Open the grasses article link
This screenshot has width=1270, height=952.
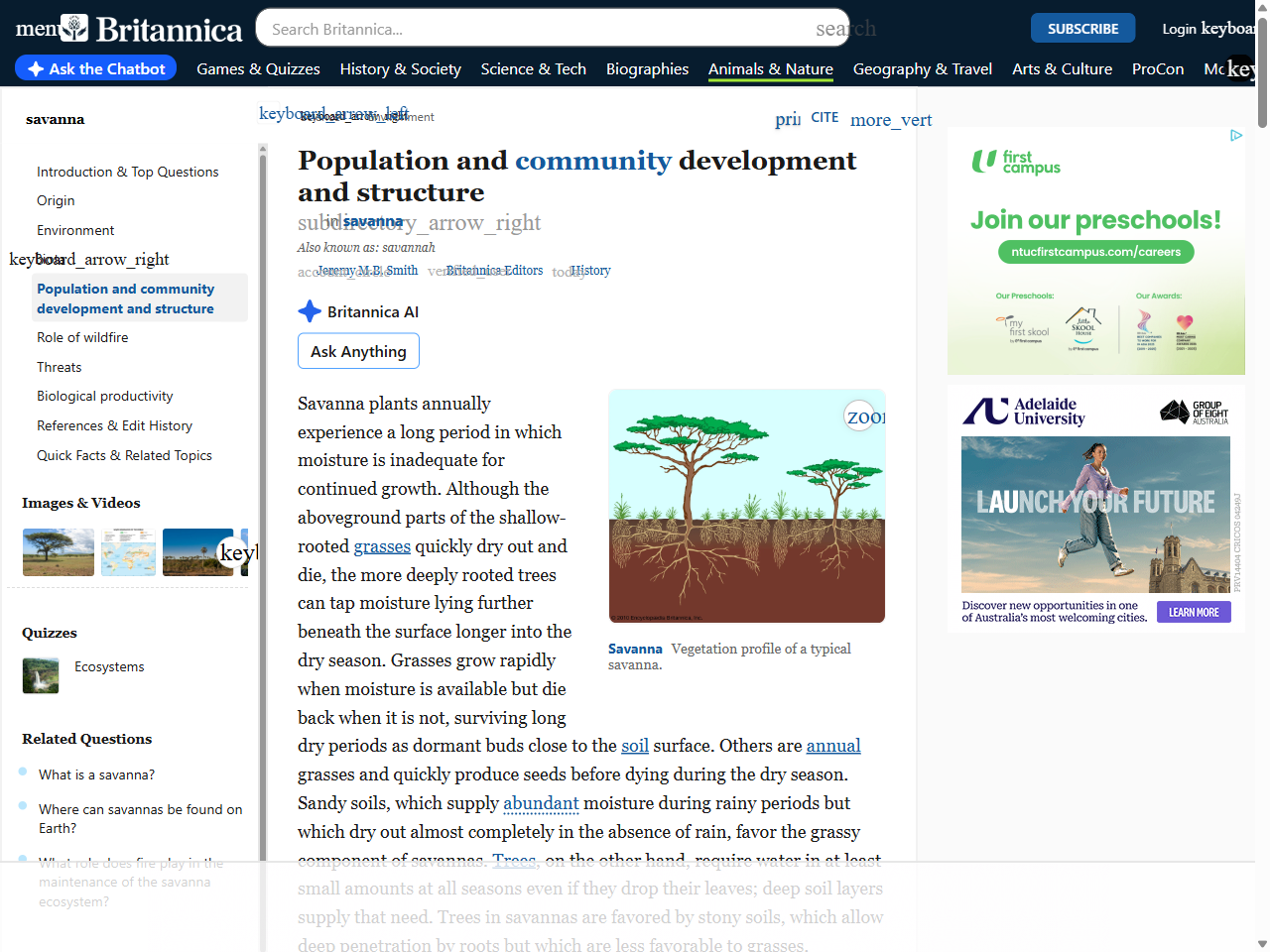(x=382, y=546)
